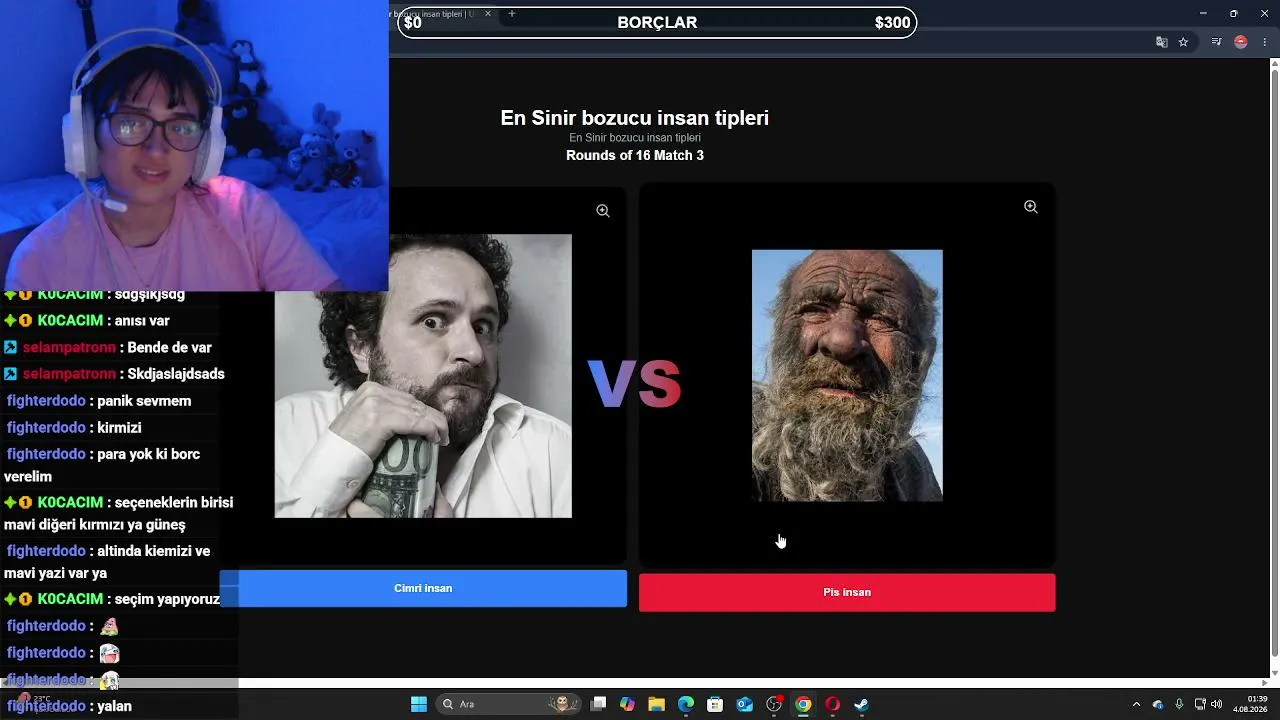Screen dimensions: 1280x720
Task: Zoom into the left contestant image
Action: point(603,211)
